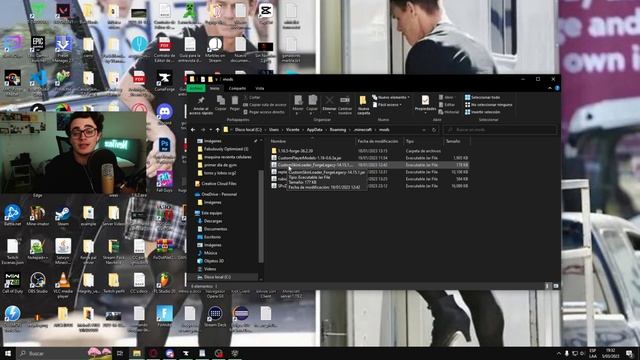The height and width of the screenshot is (360, 640).
Task: Open recent locations dropdown near arrows
Action: (x=211, y=130)
